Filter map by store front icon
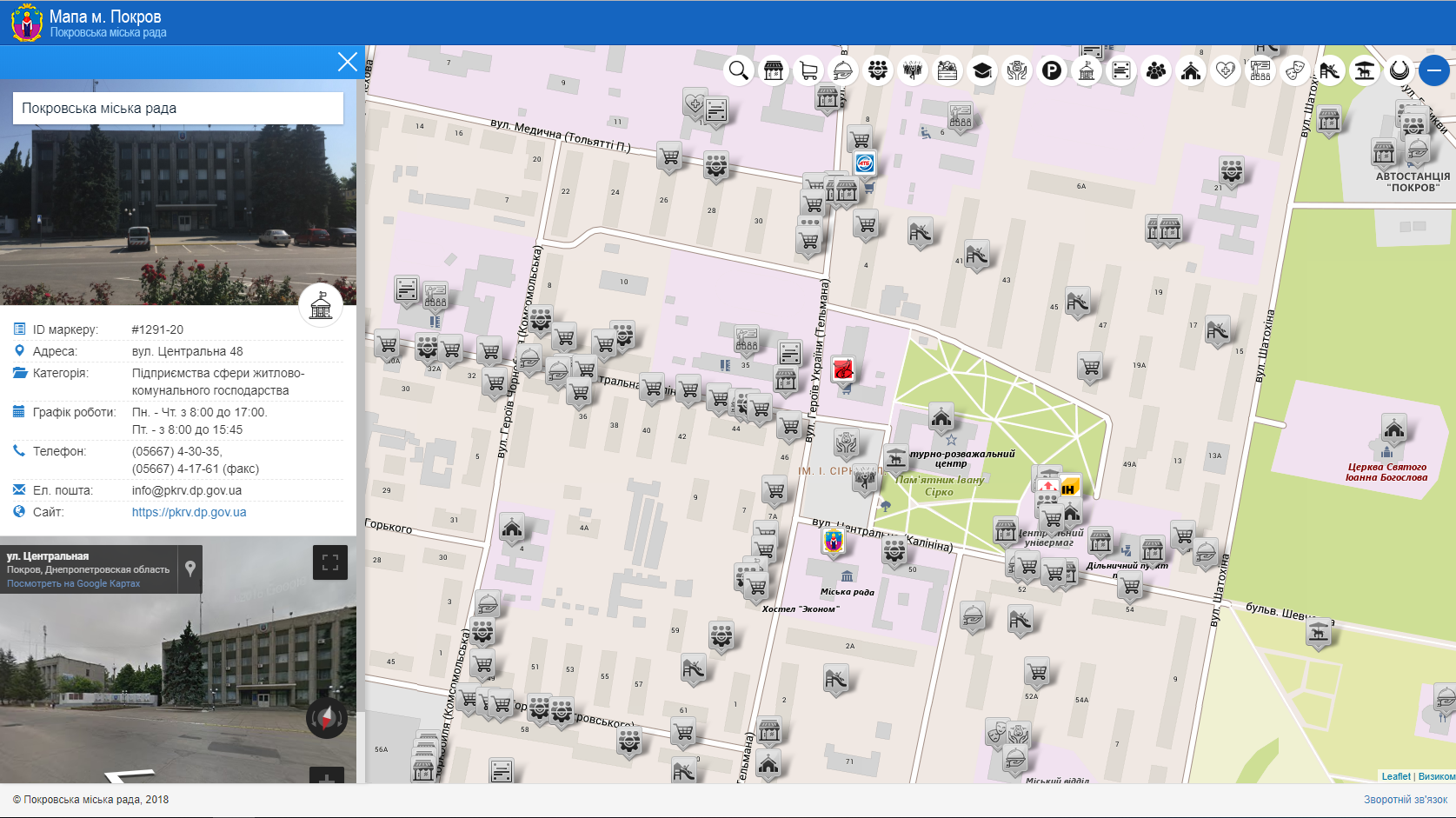 (x=774, y=70)
